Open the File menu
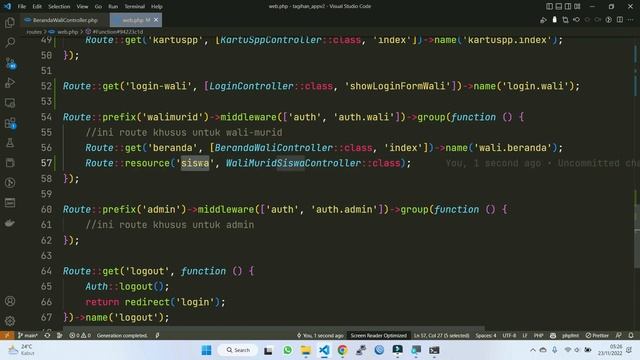This screenshot has width=640, height=360. pos(22,7)
